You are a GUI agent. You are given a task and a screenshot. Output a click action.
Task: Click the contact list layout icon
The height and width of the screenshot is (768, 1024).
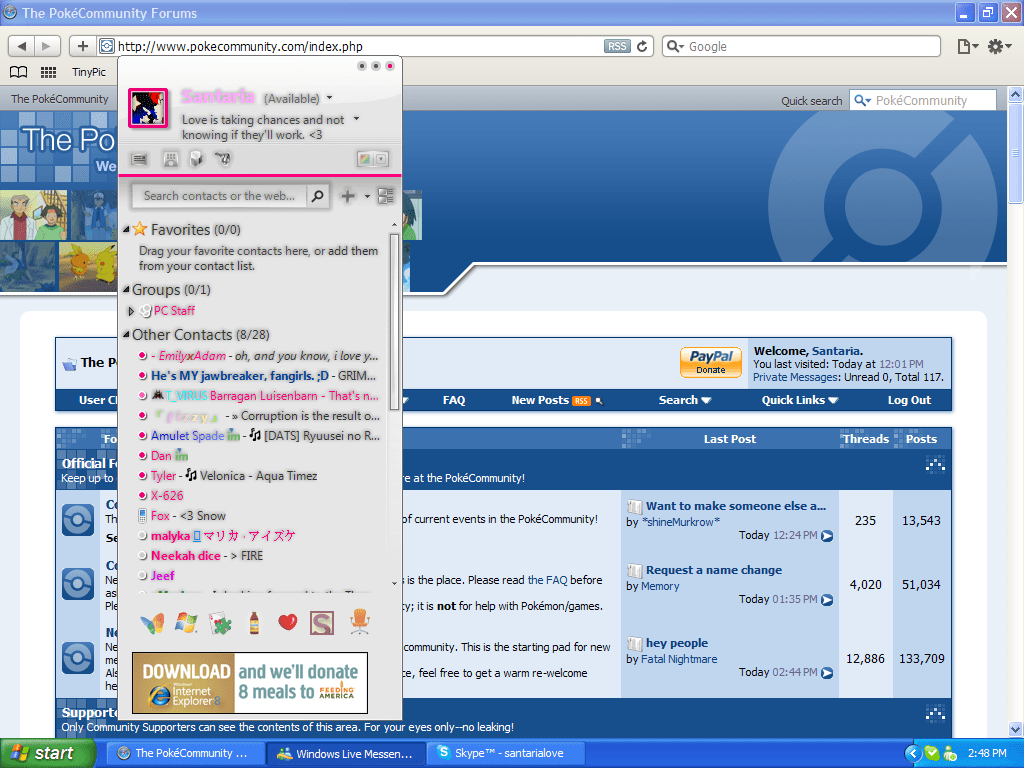[x=386, y=196]
